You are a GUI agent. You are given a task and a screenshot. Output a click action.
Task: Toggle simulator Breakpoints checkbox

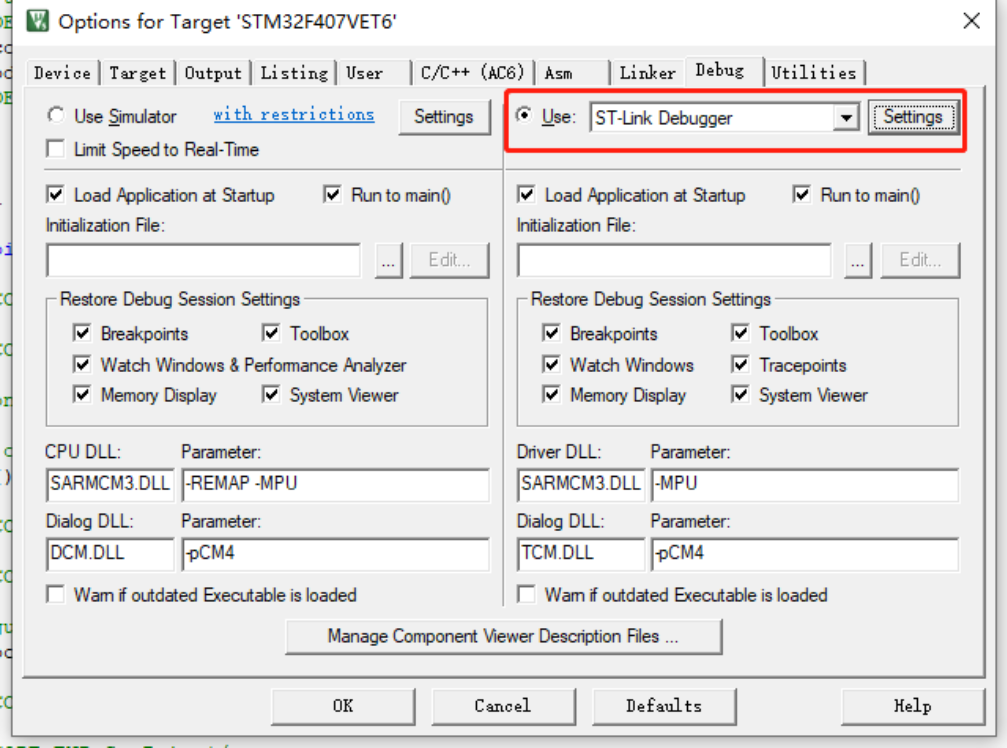(x=82, y=333)
